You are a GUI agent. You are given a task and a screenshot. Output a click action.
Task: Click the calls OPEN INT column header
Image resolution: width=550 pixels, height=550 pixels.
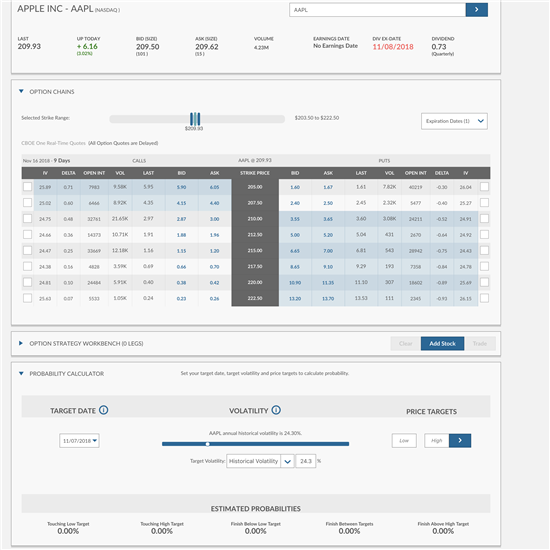(94, 173)
